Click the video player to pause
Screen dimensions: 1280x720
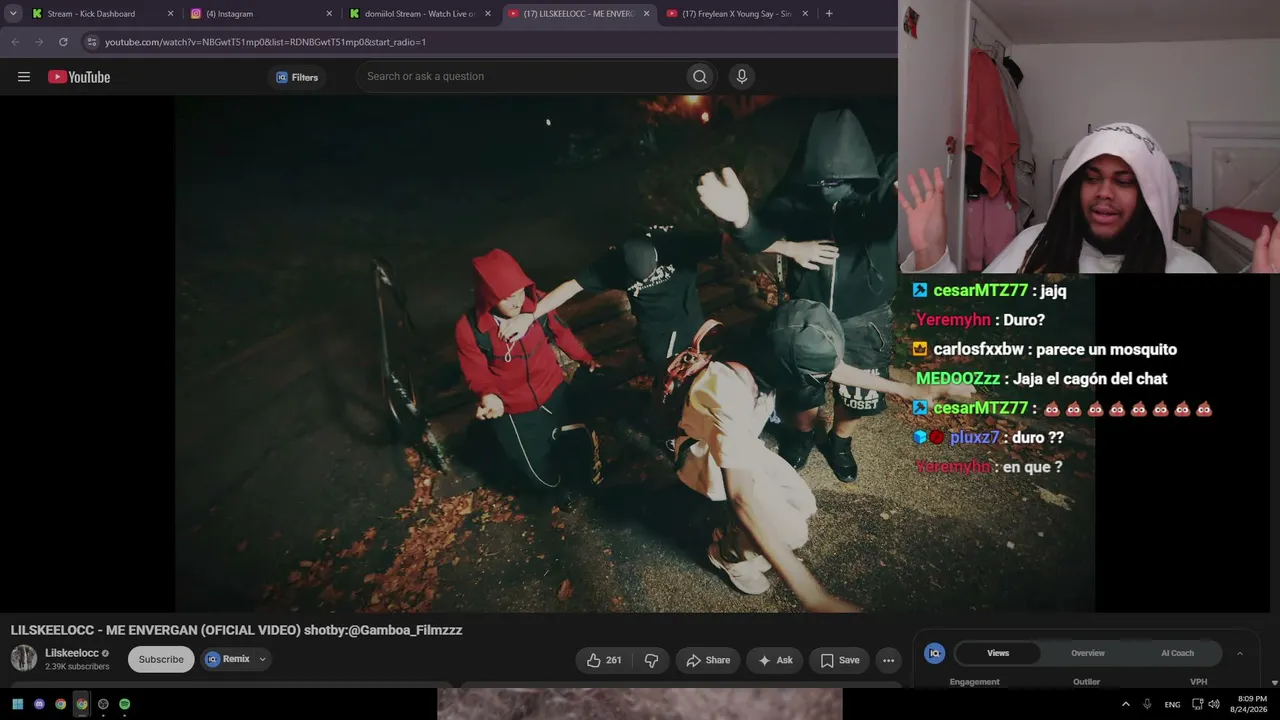(x=536, y=354)
